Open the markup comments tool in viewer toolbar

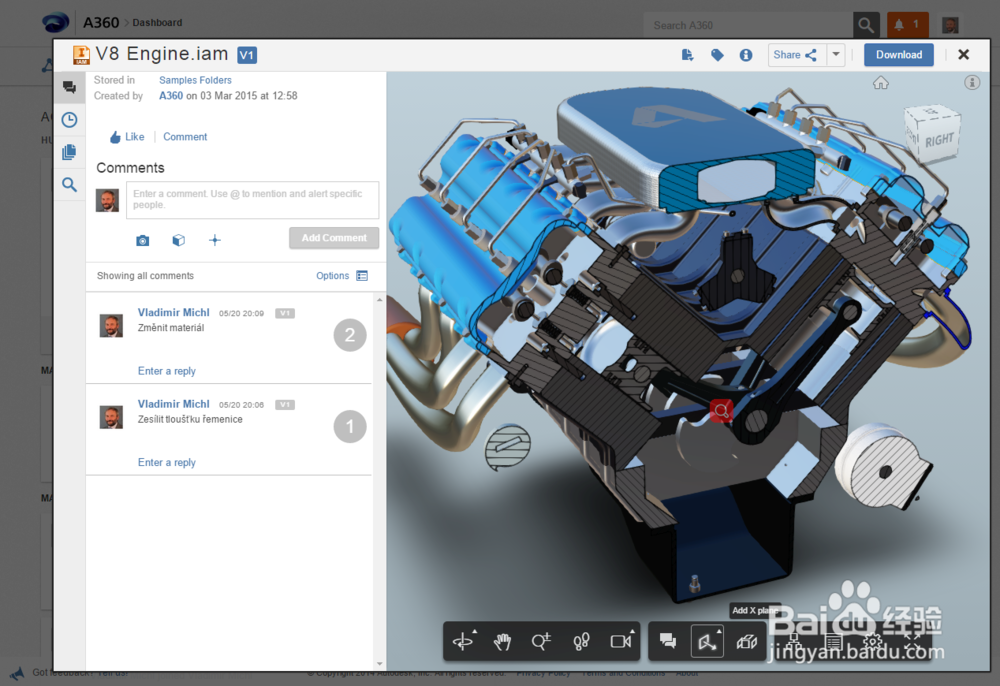tap(668, 641)
